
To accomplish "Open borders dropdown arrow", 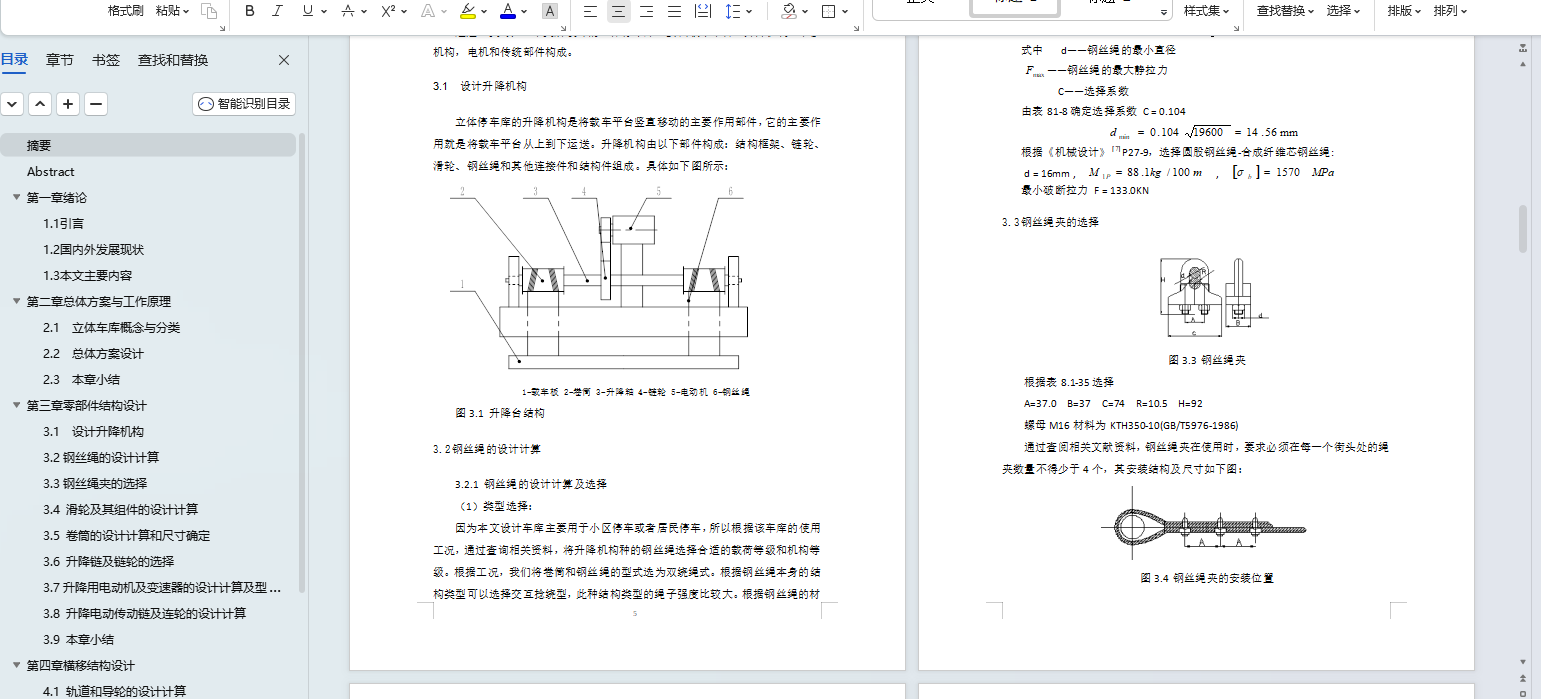I will 846,11.
